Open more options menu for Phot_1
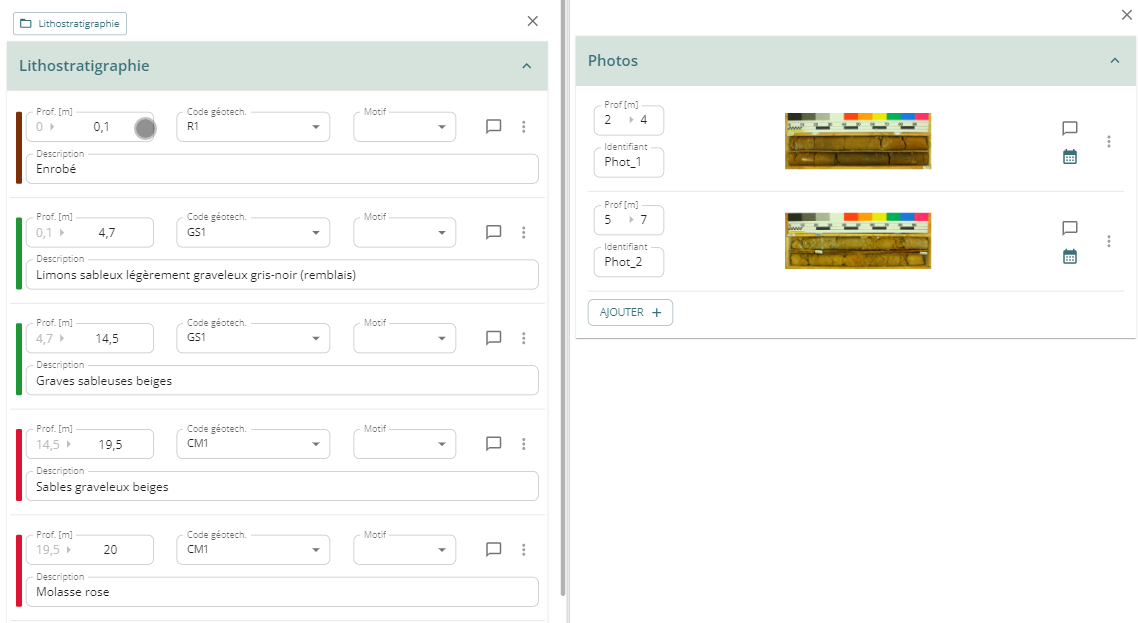 (1108, 142)
